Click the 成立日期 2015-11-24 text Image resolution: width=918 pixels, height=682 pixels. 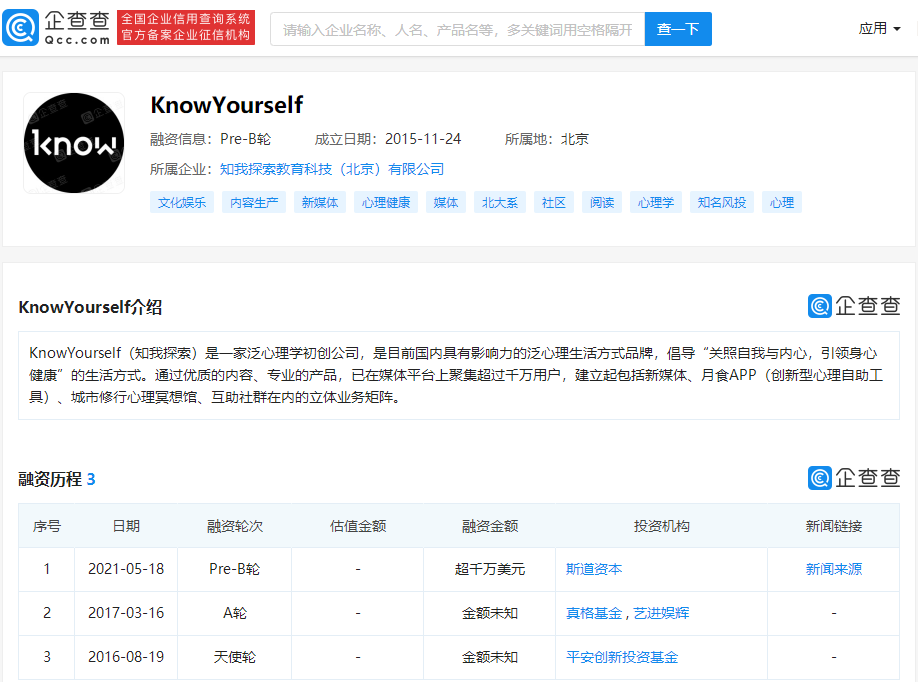[388, 139]
